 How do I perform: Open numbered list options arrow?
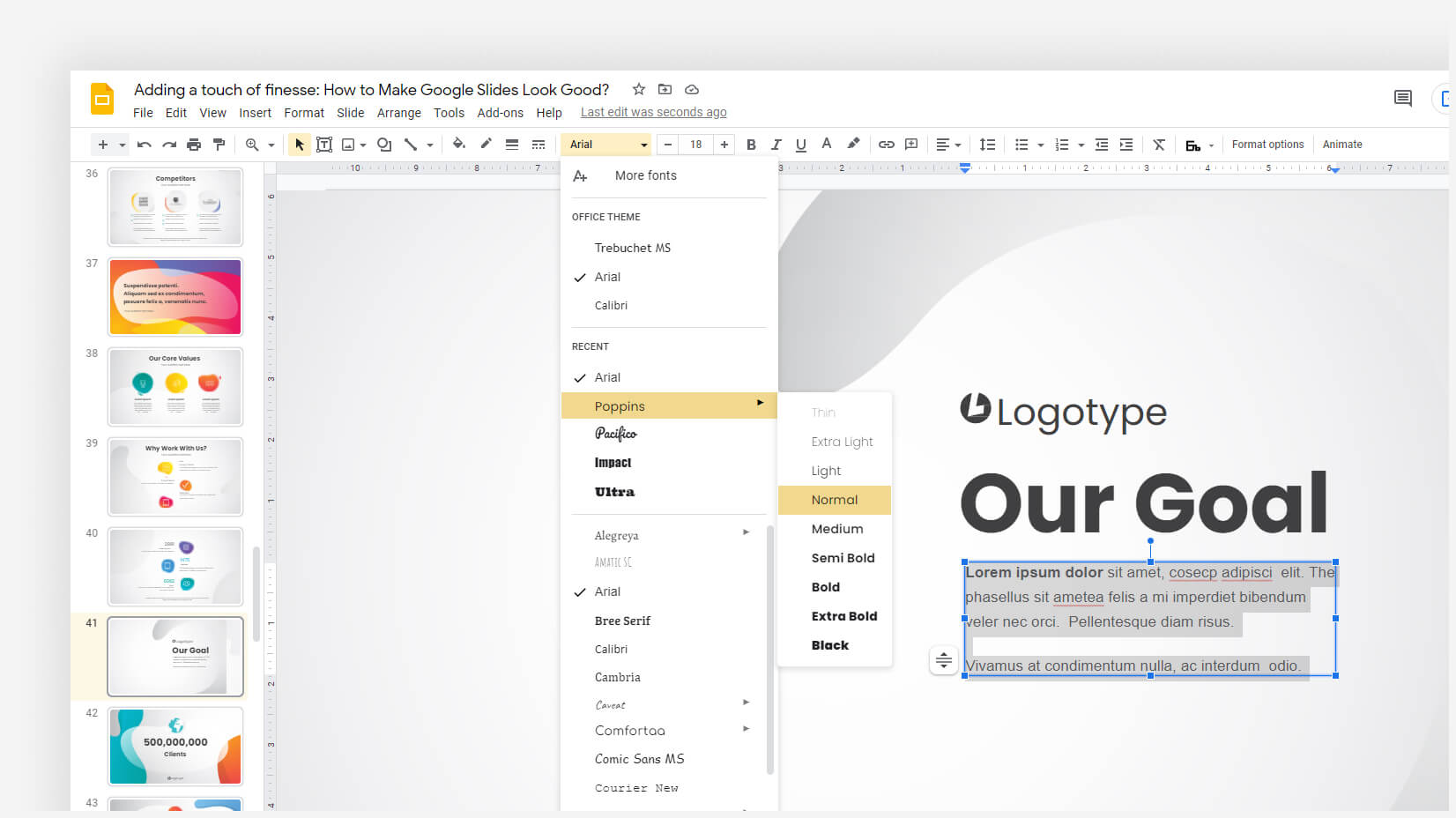[x=1081, y=145]
